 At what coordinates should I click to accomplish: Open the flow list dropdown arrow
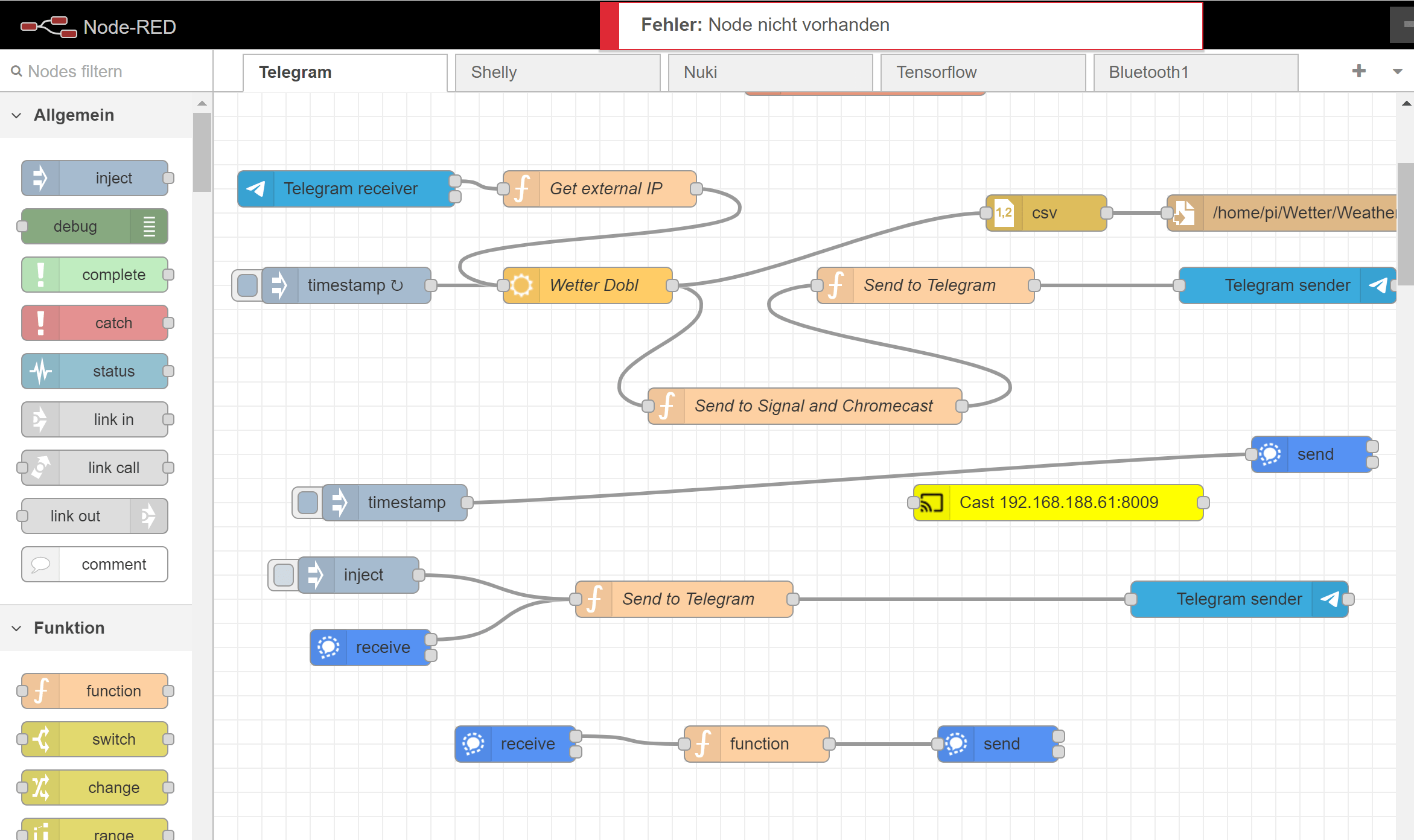(1397, 71)
